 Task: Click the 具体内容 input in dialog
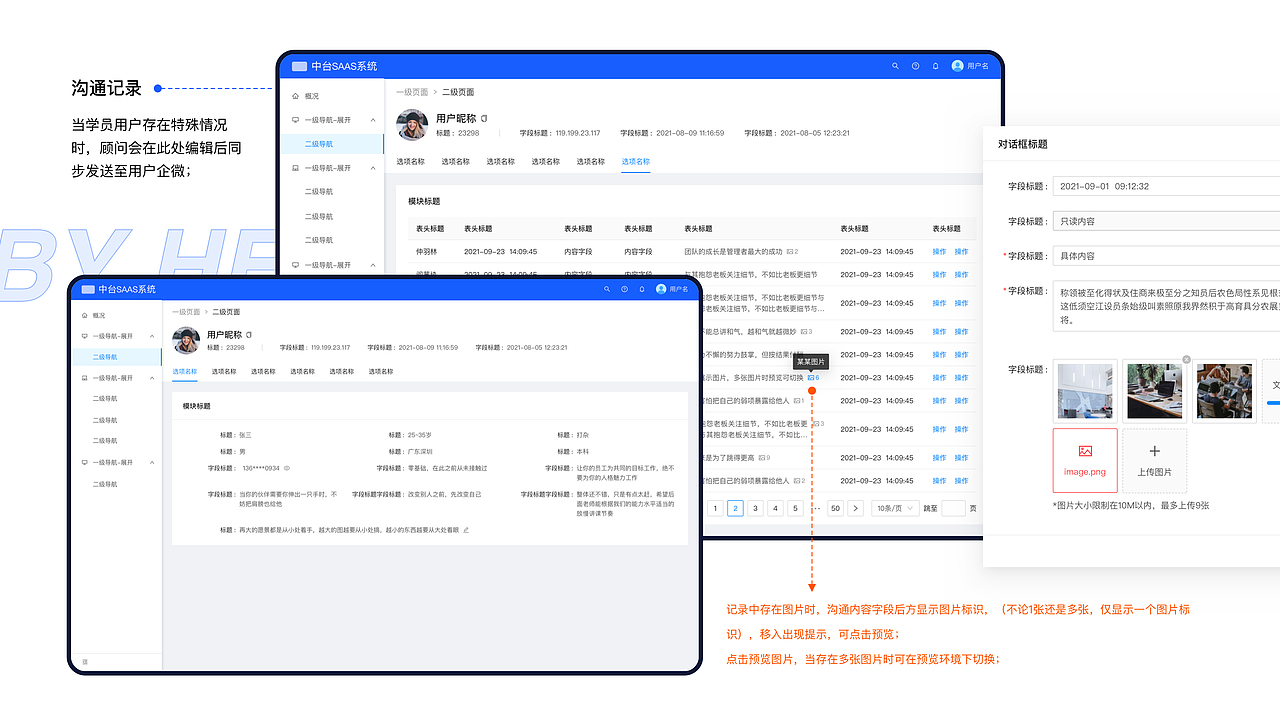[1166, 256]
